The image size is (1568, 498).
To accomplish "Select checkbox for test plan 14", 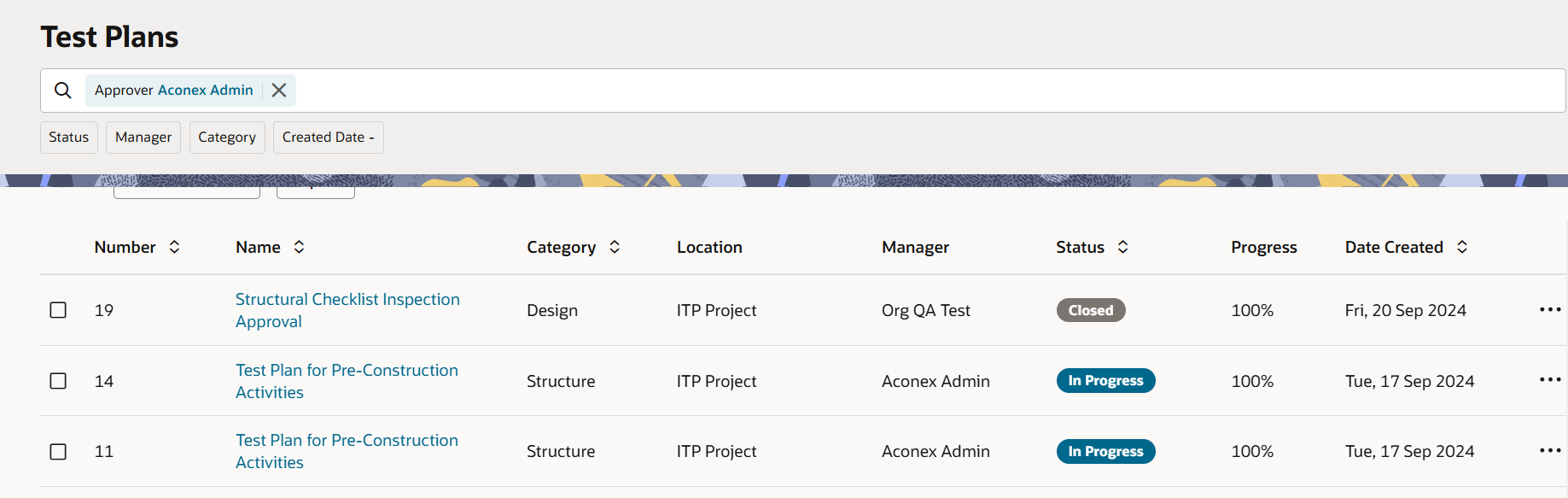I will (58, 381).
